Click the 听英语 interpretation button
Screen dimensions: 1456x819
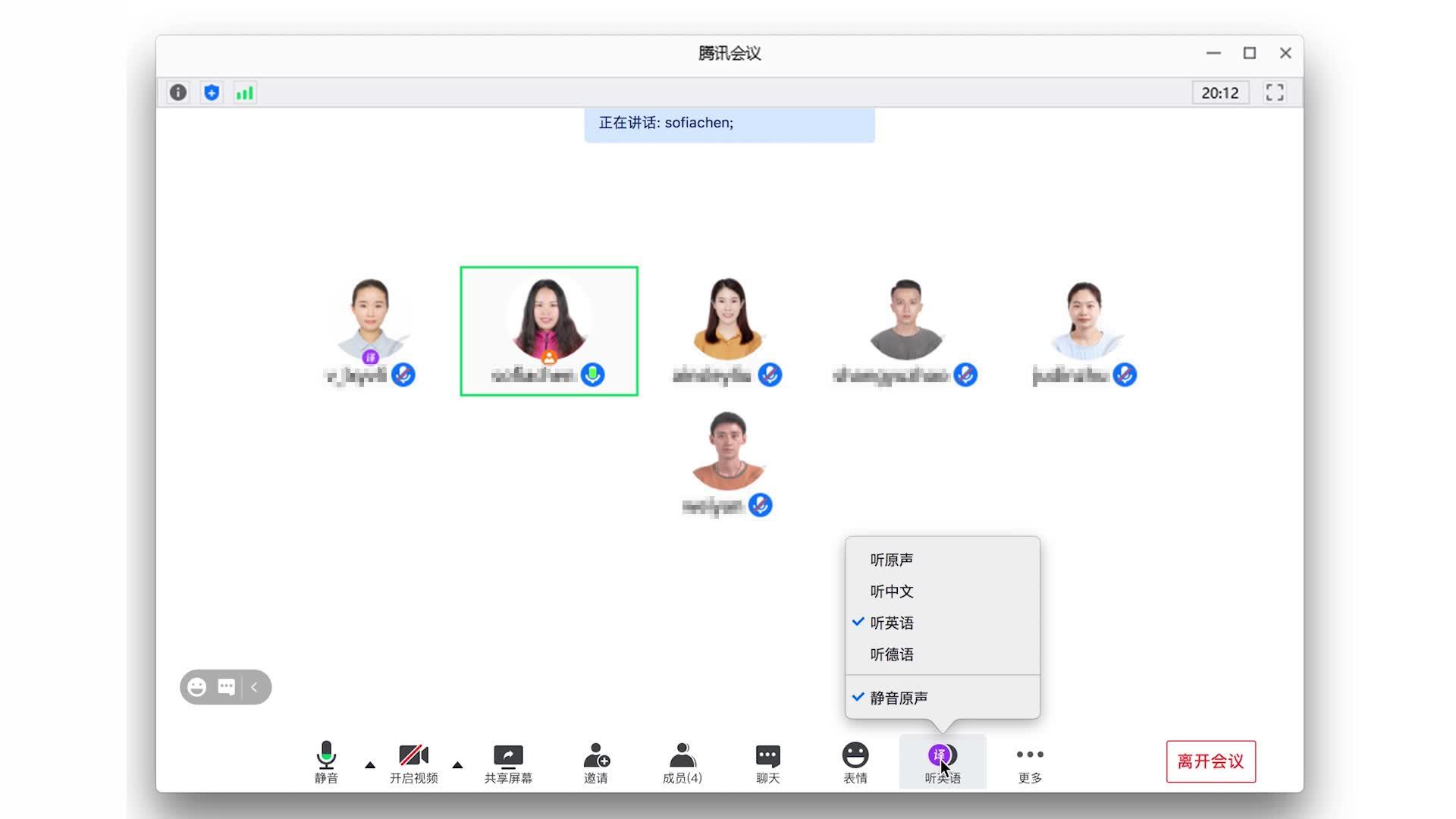point(943,761)
